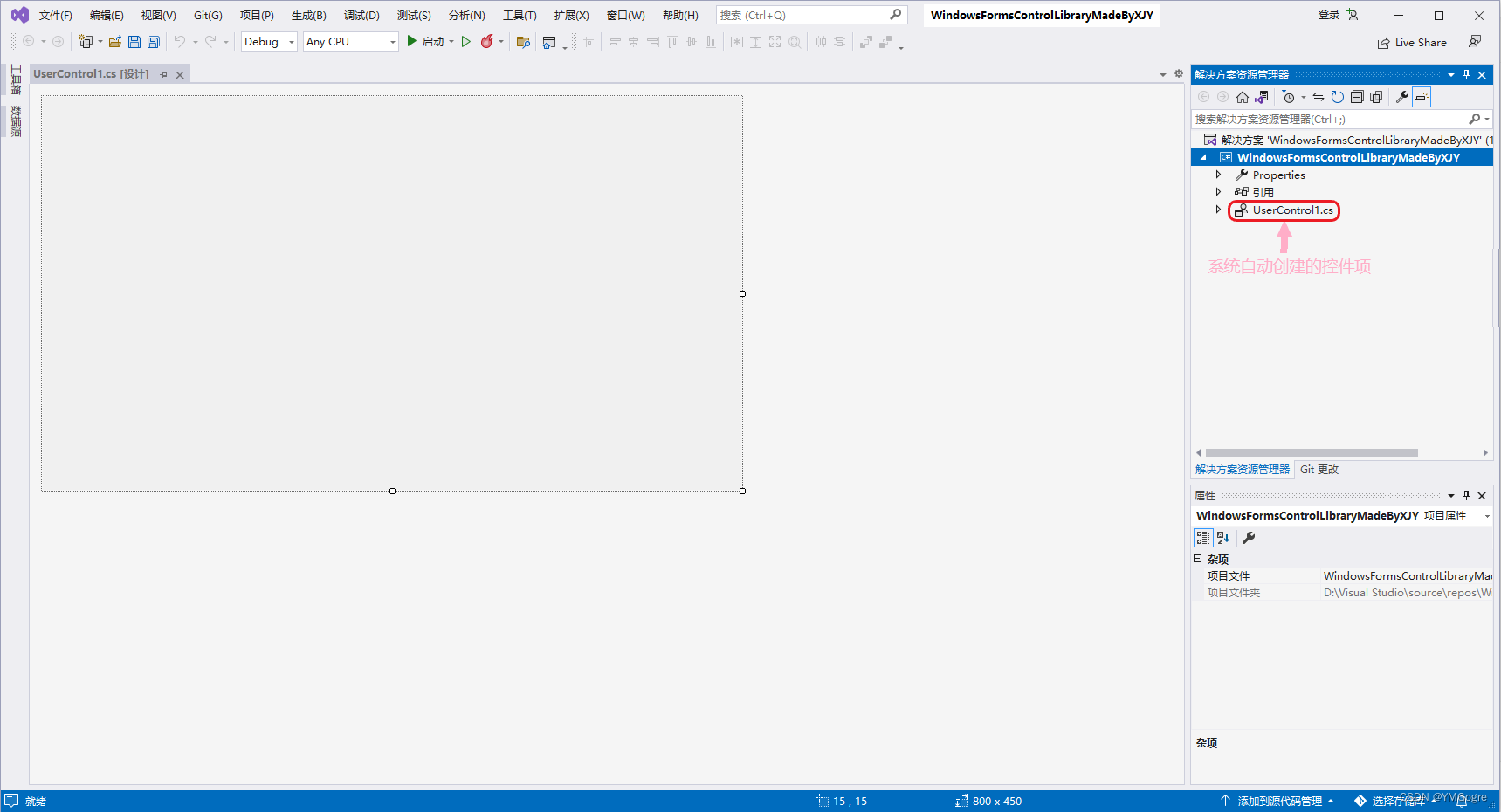Image resolution: width=1501 pixels, height=812 pixels.
Task: Click the Open File folder icon
Action: (x=114, y=42)
